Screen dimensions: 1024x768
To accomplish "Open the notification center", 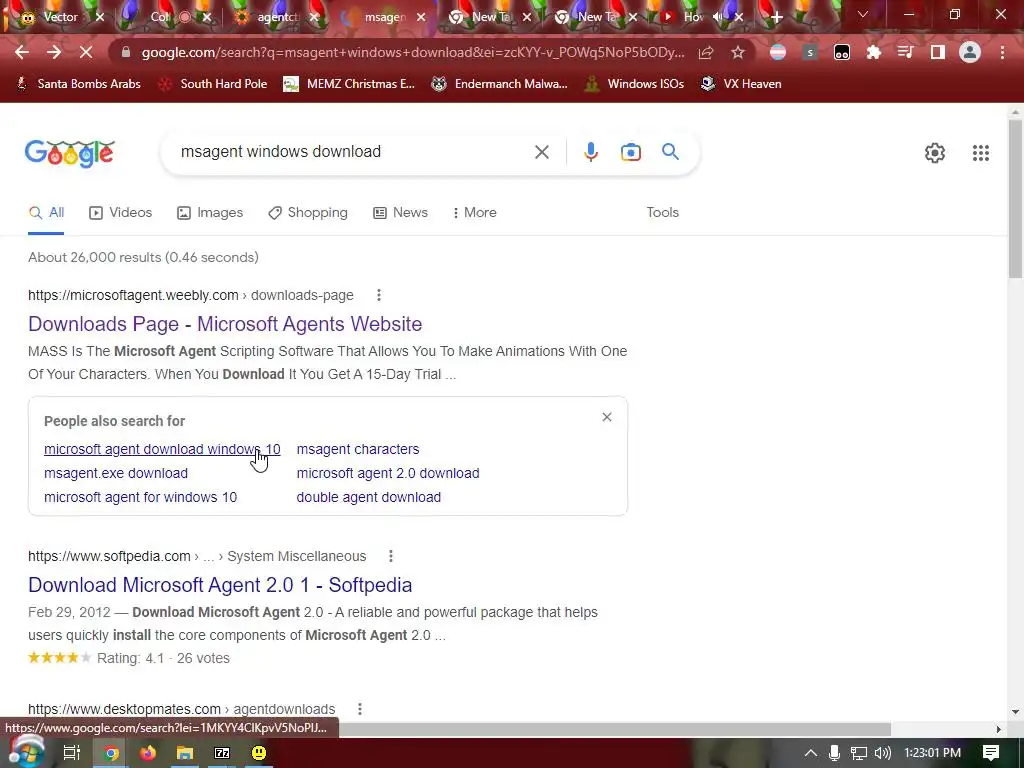I will (x=991, y=753).
